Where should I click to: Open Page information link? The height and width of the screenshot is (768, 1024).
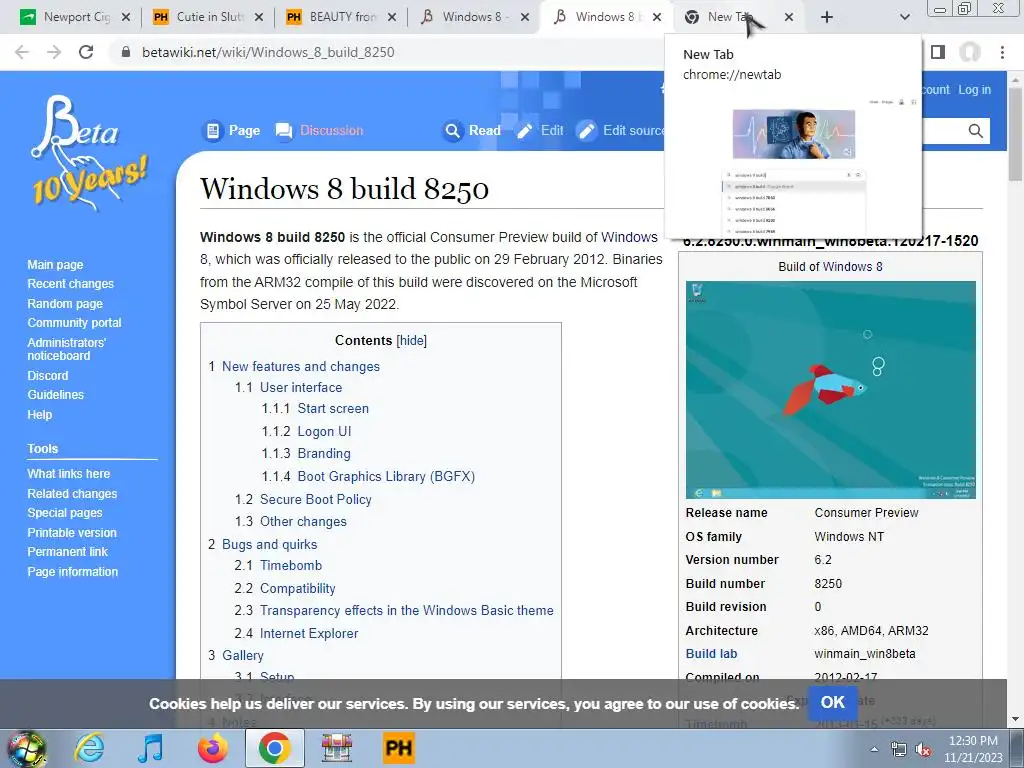click(72, 571)
